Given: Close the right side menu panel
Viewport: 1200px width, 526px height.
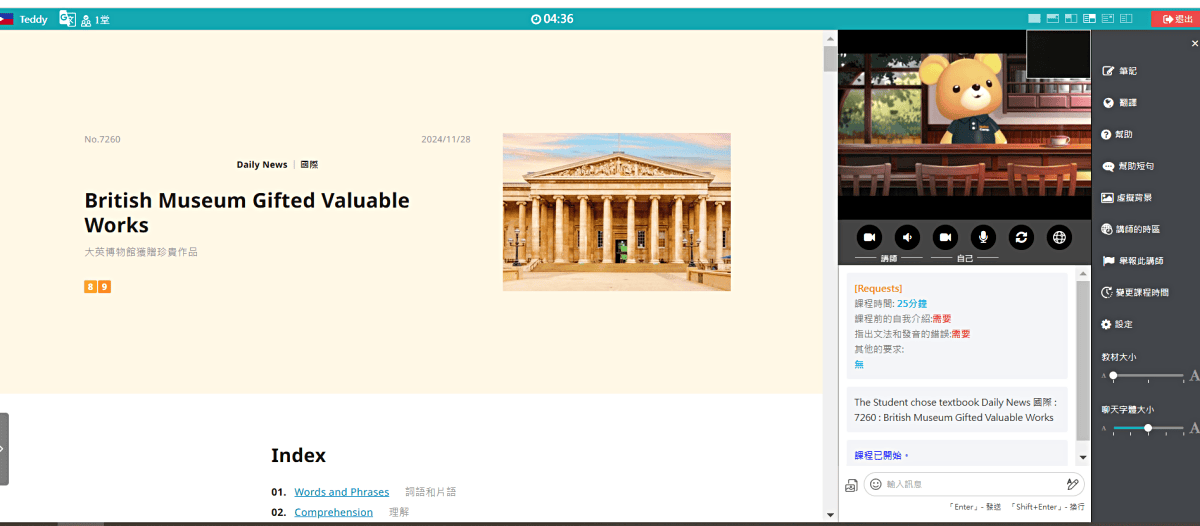Looking at the screenshot, I should [1194, 44].
